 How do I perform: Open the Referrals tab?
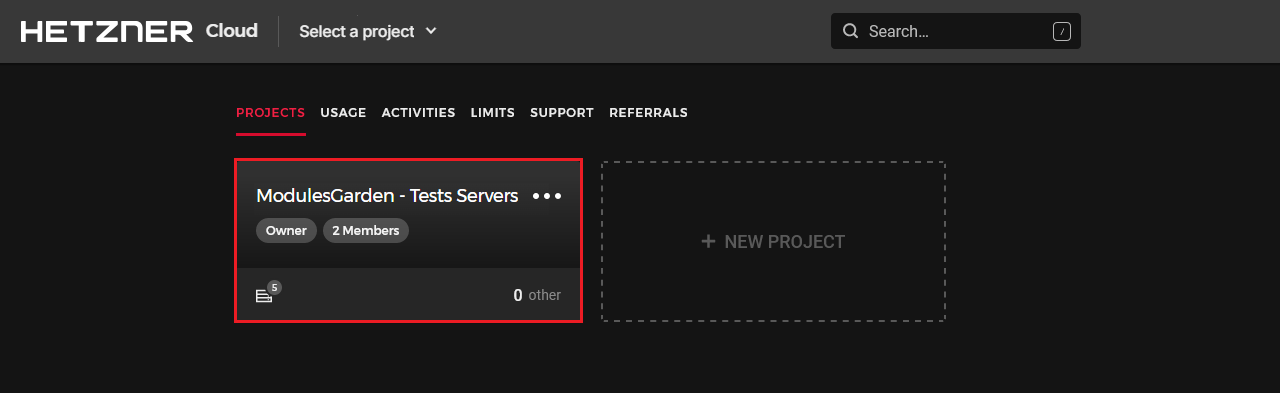(x=648, y=113)
